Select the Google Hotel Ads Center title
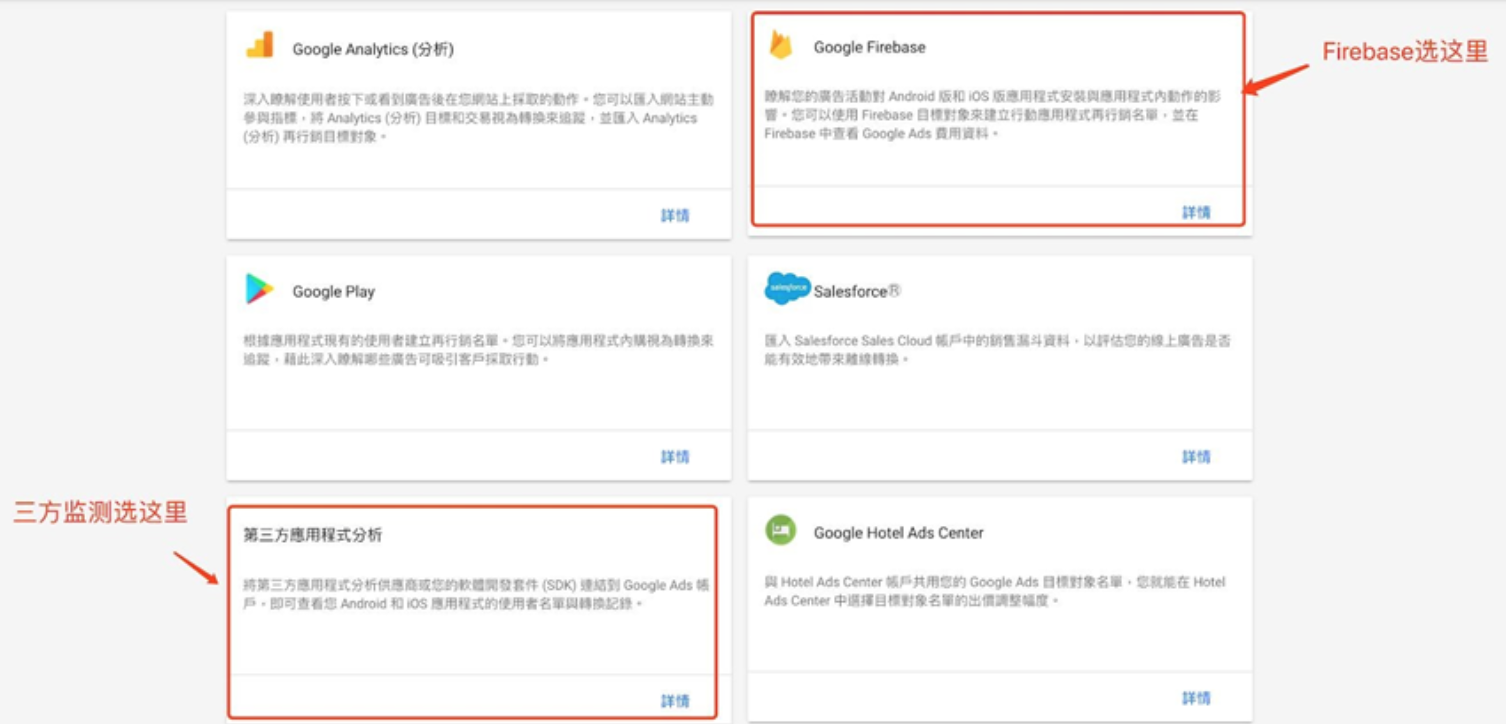 [x=898, y=533]
